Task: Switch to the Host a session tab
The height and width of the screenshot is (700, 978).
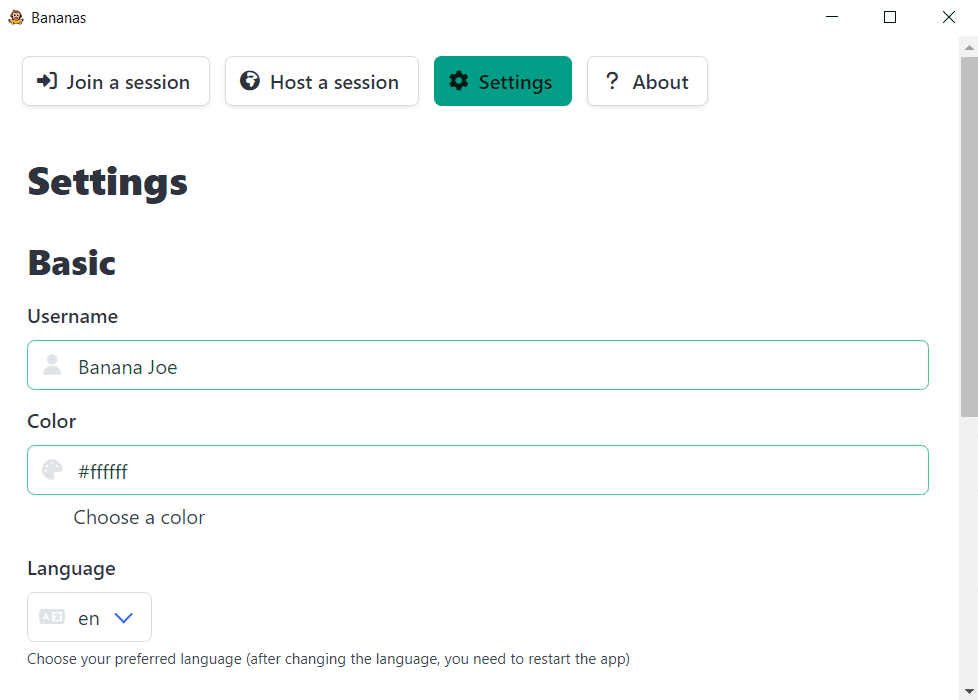Action: 322,81
